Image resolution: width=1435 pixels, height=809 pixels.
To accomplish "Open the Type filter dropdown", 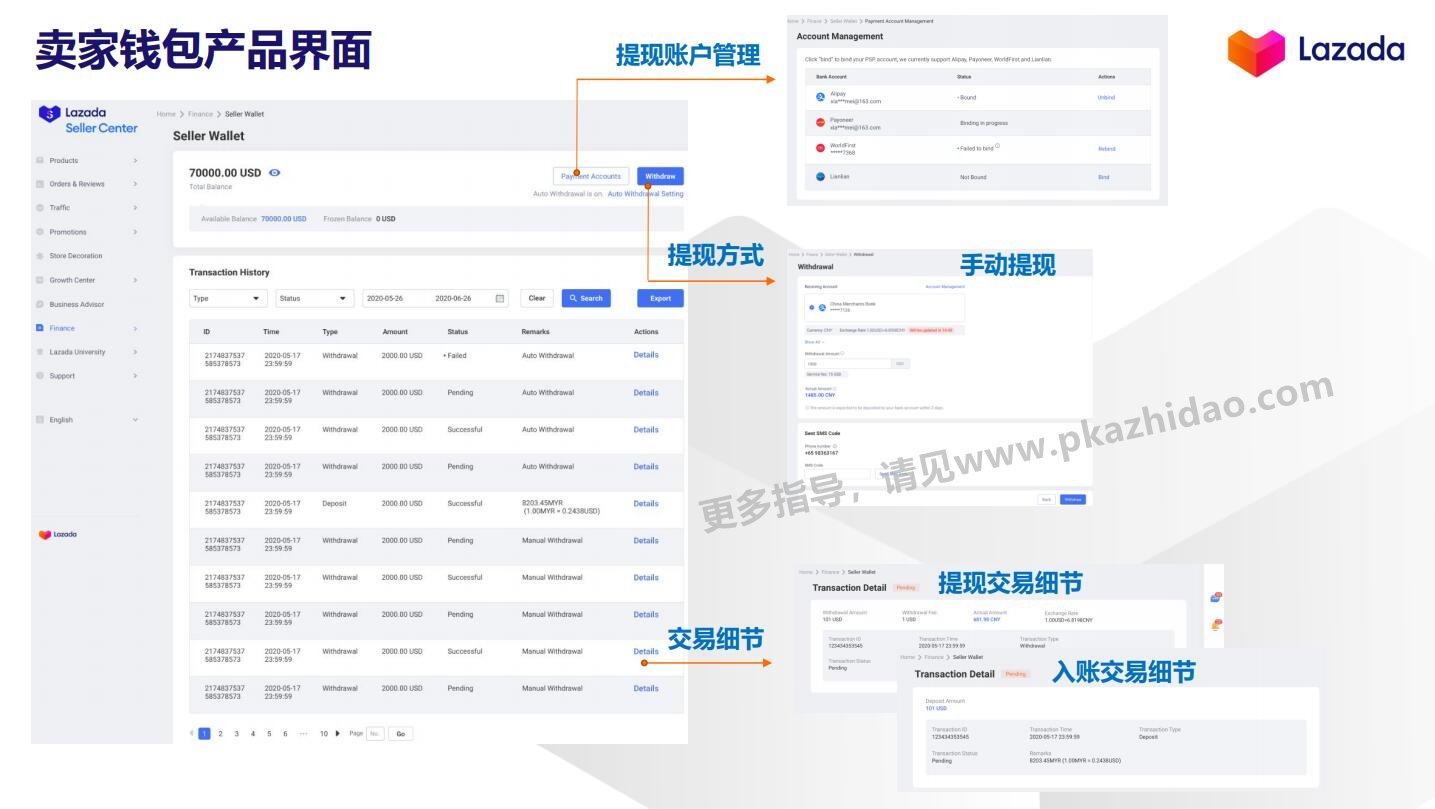I will click(228, 298).
